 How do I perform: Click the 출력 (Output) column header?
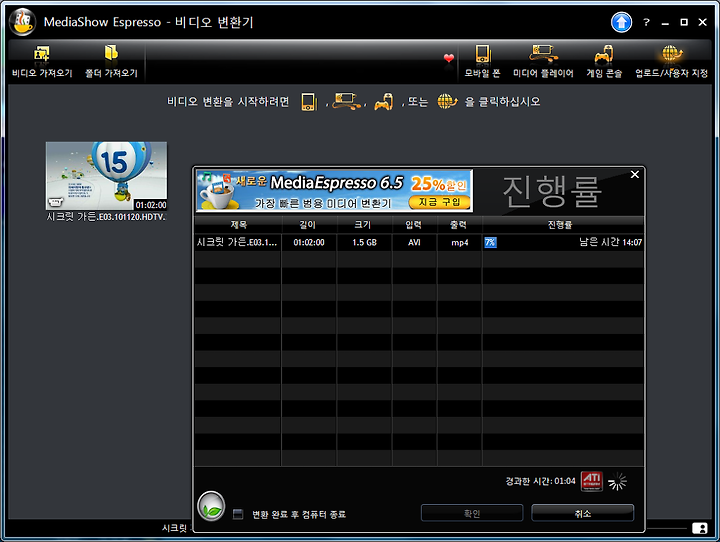click(459, 225)
